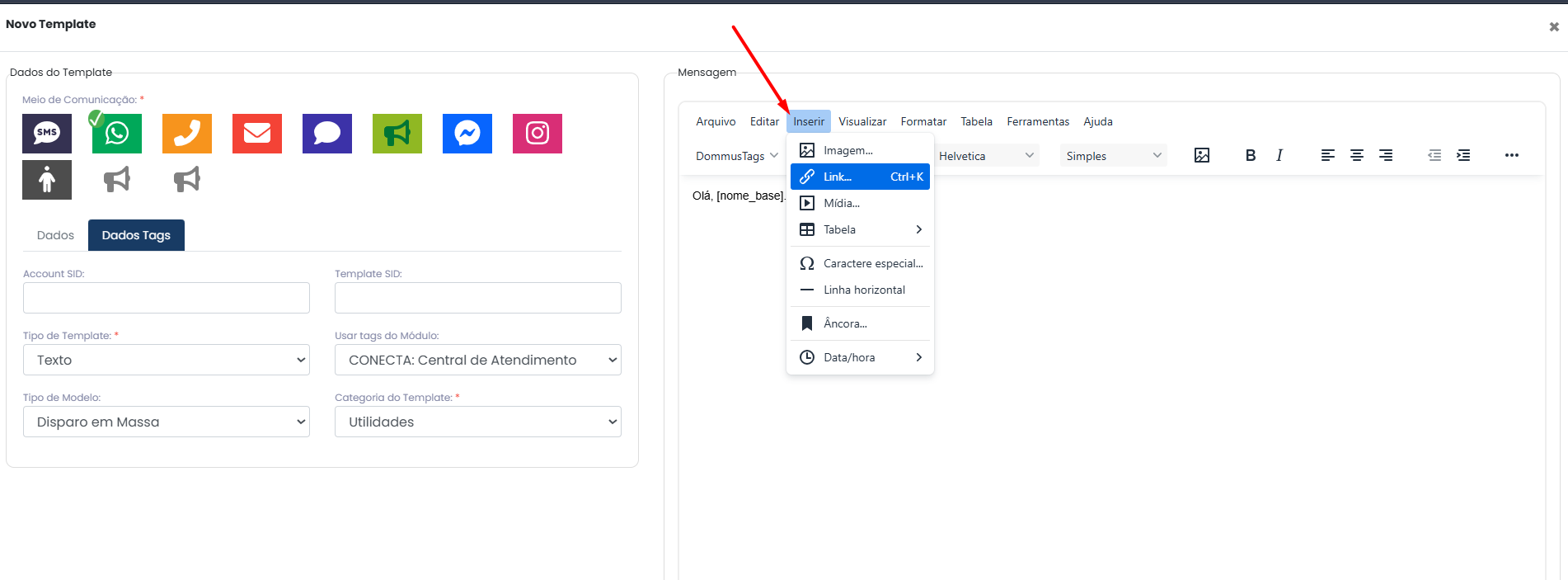Image resolution: width=1568 pixels, height=580 pixels.
Task: Toggle bold formatting in editor
Action: click(1251, 155)
